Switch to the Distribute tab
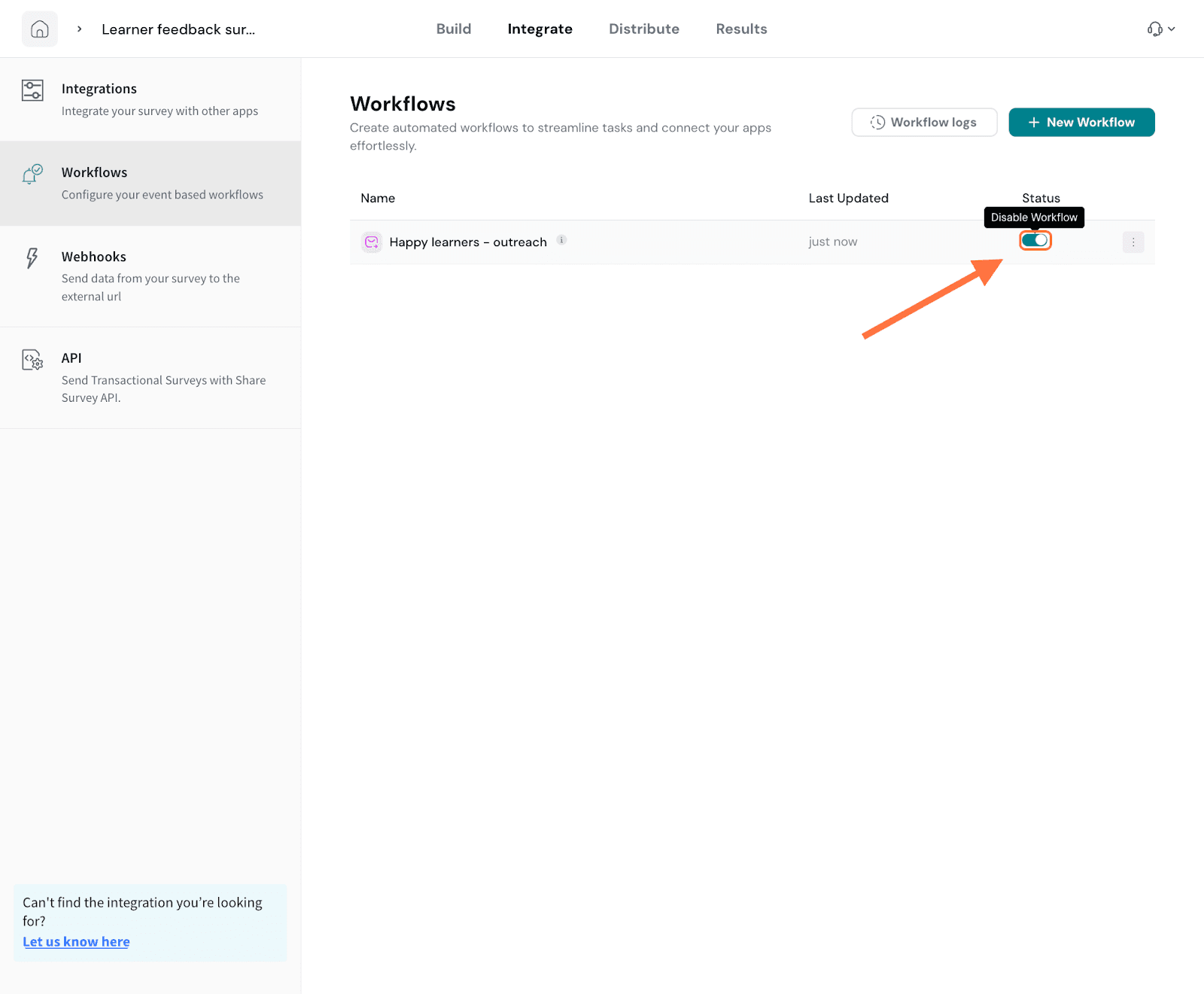 [643, 29]
